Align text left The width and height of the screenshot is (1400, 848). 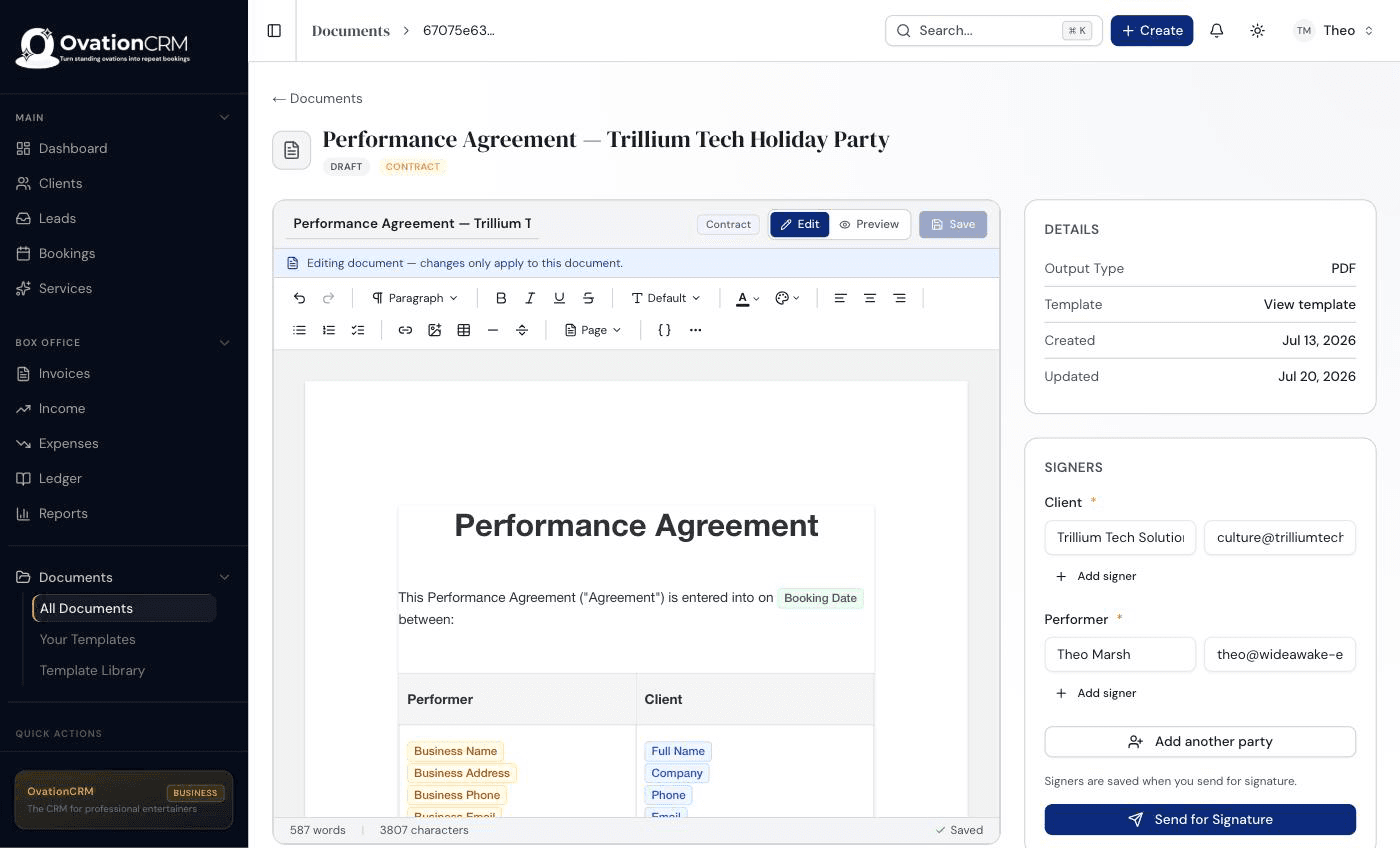click(840, 298)
